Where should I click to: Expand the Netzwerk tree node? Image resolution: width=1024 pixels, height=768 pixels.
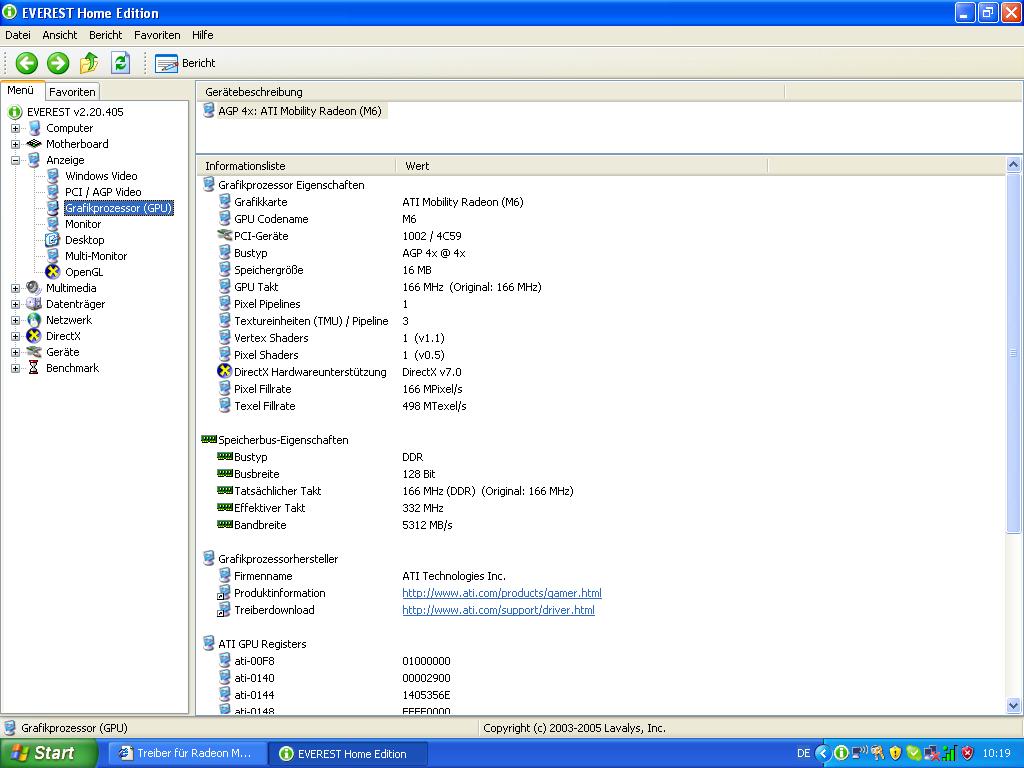pos(15,321)
